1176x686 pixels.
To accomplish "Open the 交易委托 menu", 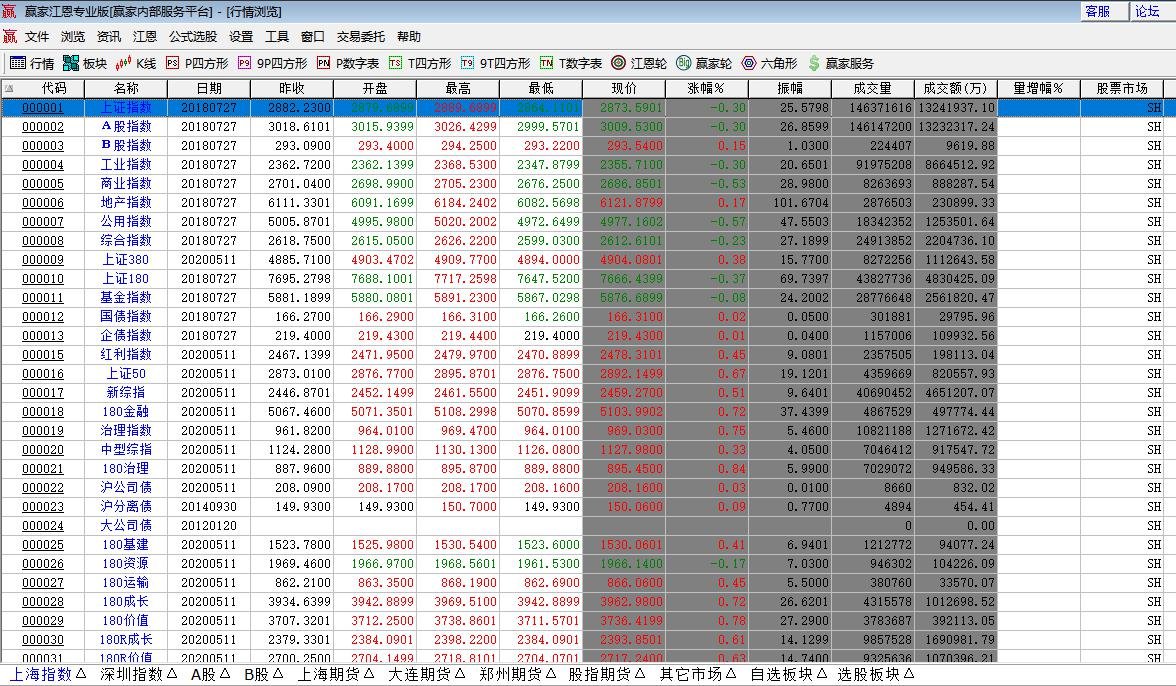I will pos(361,37).
